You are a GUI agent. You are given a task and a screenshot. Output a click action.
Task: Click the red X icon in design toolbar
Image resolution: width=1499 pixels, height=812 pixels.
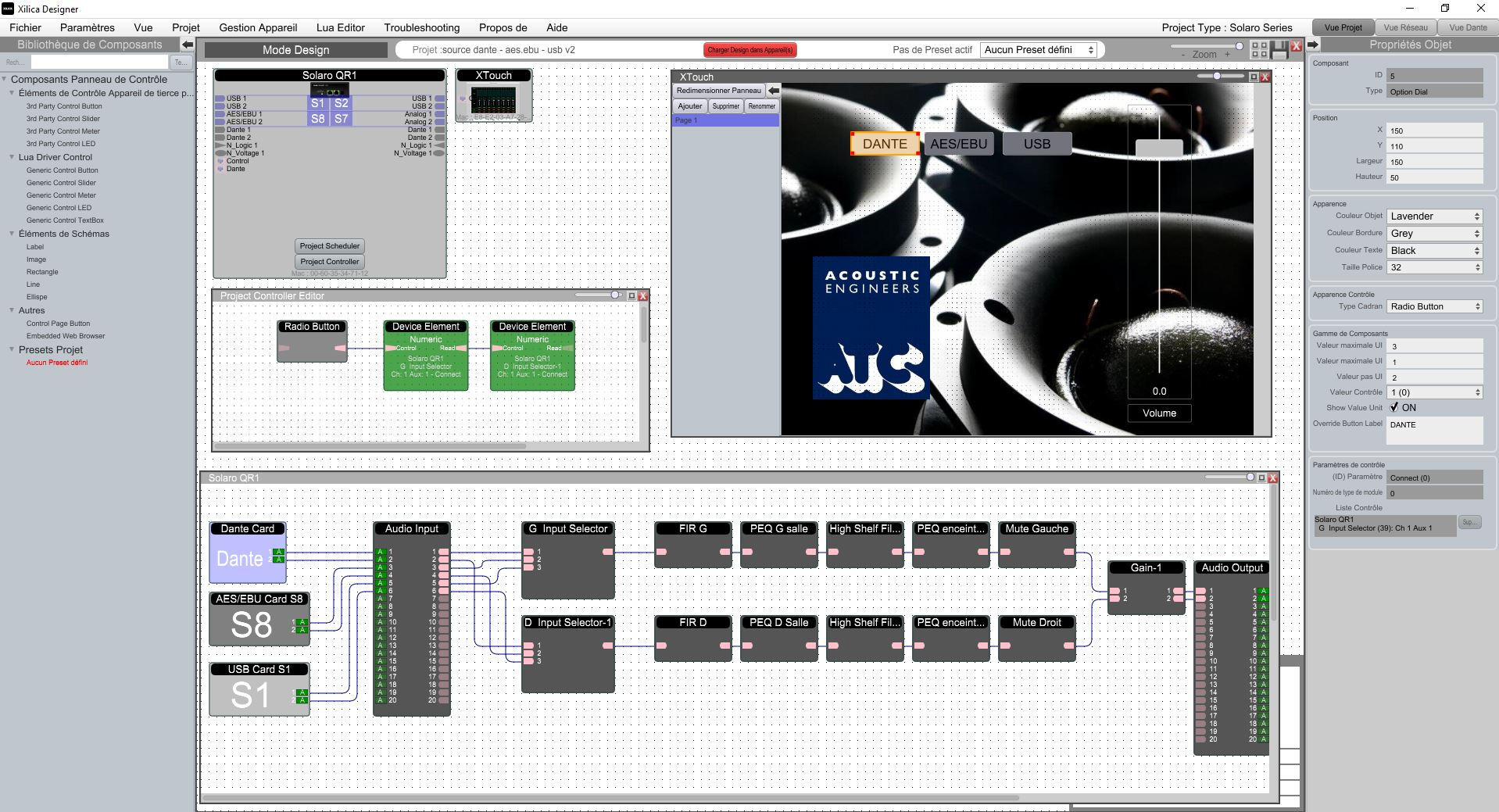pyautogui.click(x=1296, y=46)
